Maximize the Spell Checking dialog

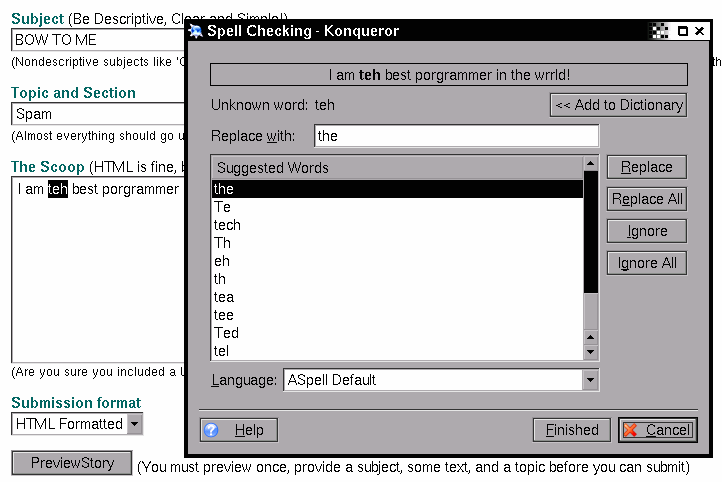pos(682,31)
